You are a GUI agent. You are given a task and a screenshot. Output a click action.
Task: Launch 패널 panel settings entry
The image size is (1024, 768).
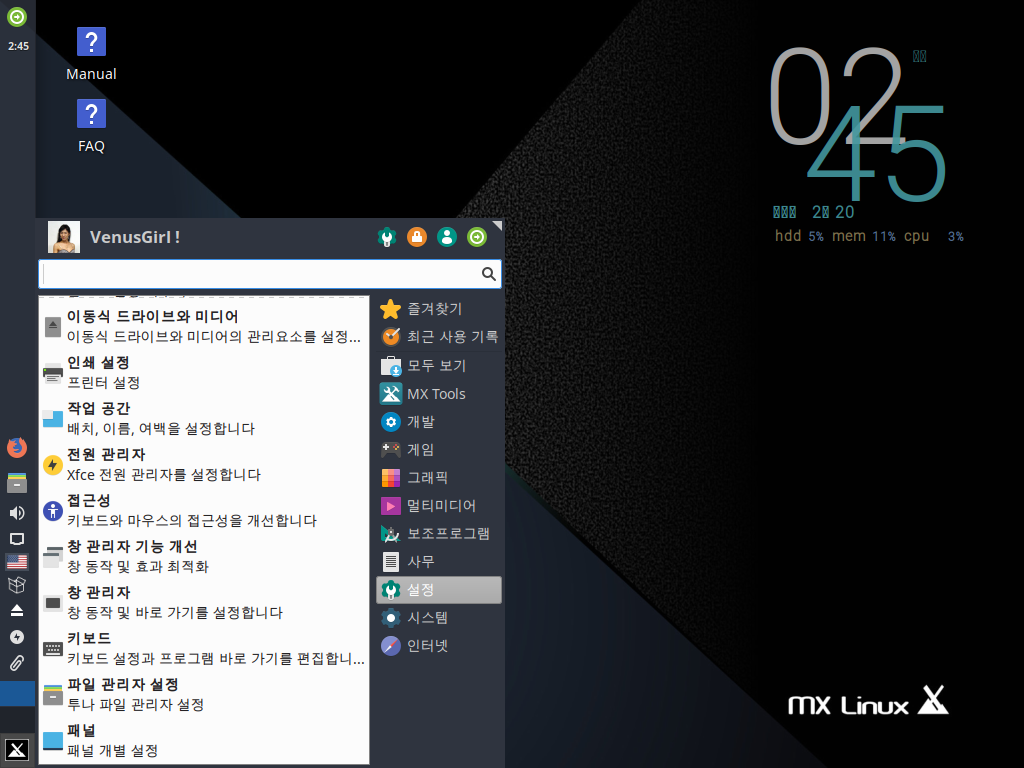(204, 741)
